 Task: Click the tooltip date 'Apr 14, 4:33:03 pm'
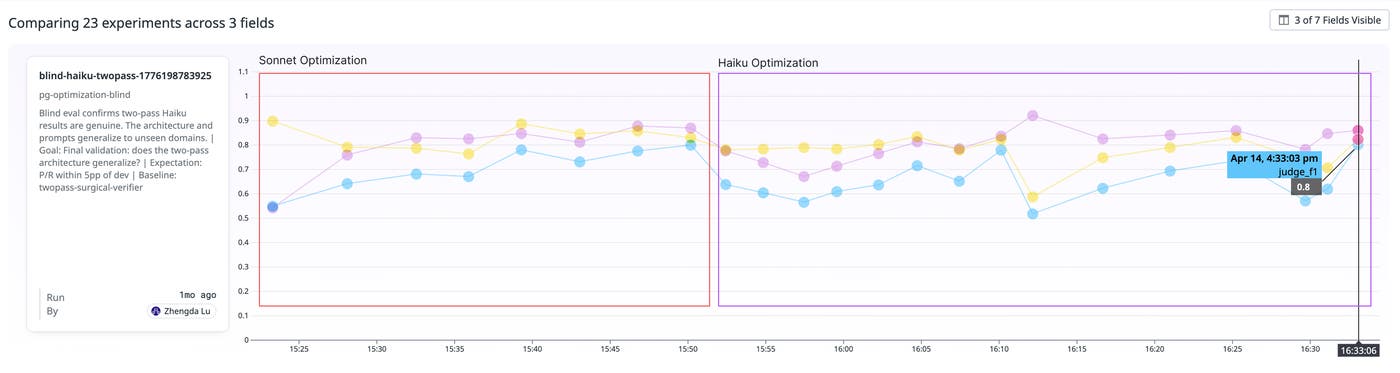[1274, 159]
